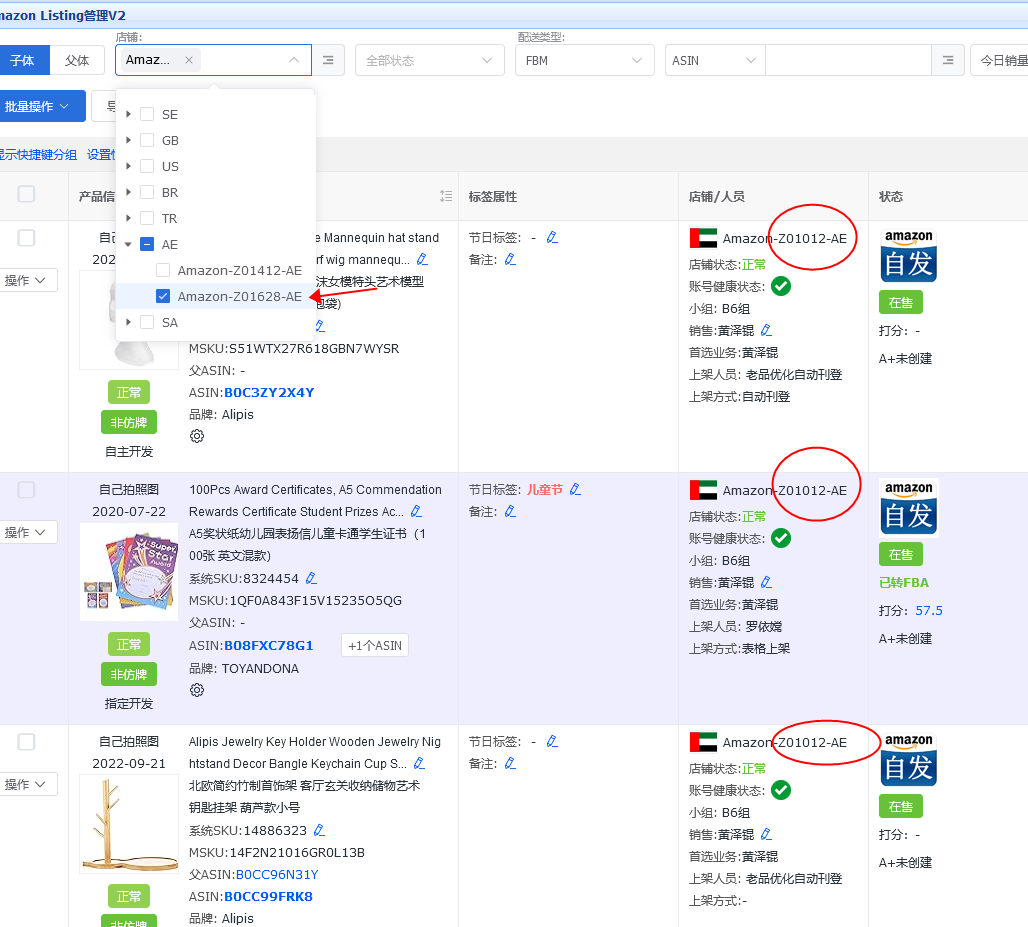Check the GB site checkbox
This screenshot has width=1028, height=927.
coord(148,140)
